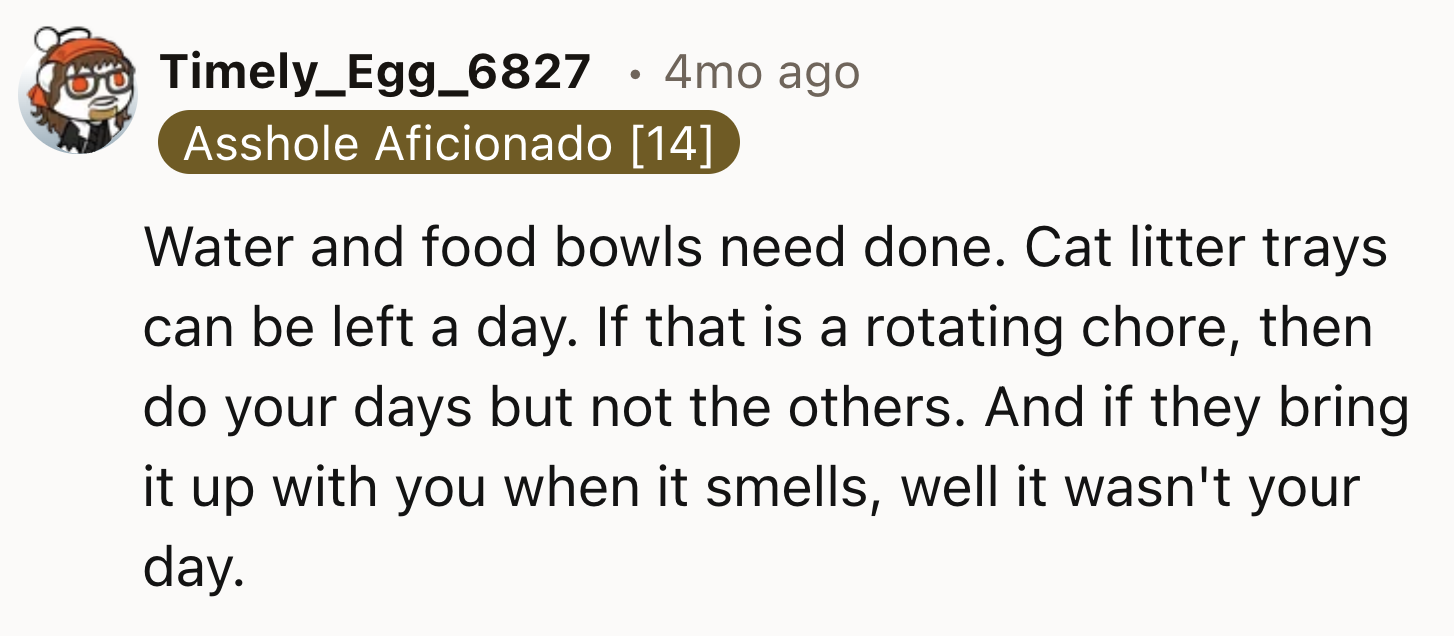Click the word Aficionado in the flair
The height and width of the screenshot is (636, 1454).
(x=494, y=144)
